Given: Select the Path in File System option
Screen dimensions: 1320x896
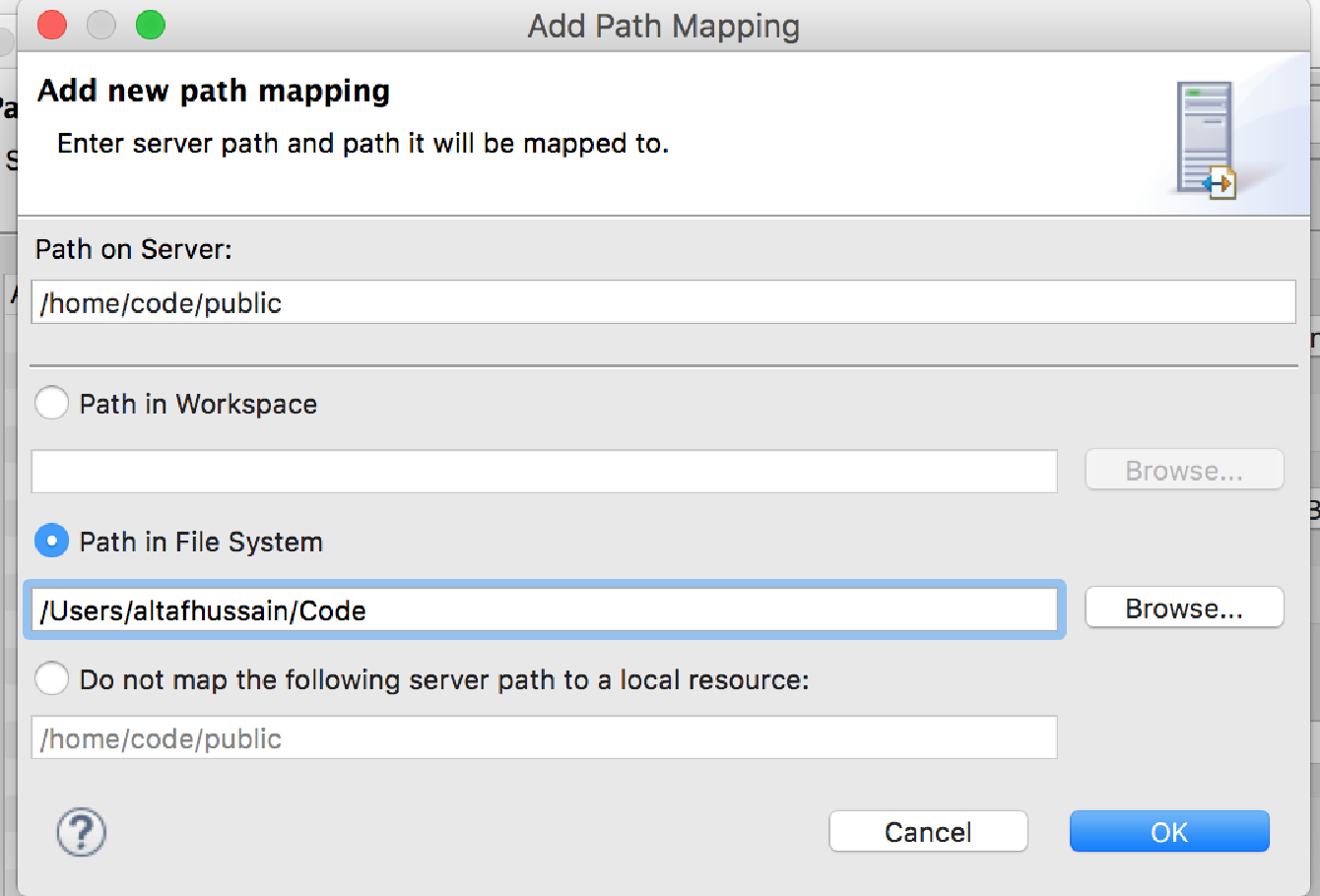Looking at the screenshot, I should click(51, 541).
